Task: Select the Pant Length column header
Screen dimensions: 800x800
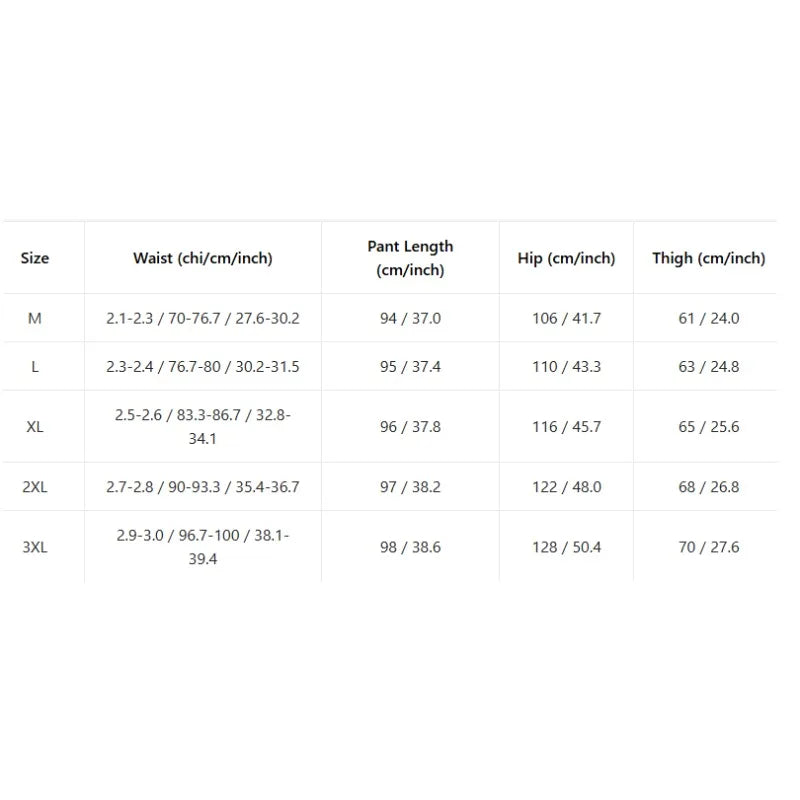Action: [410, 258]
